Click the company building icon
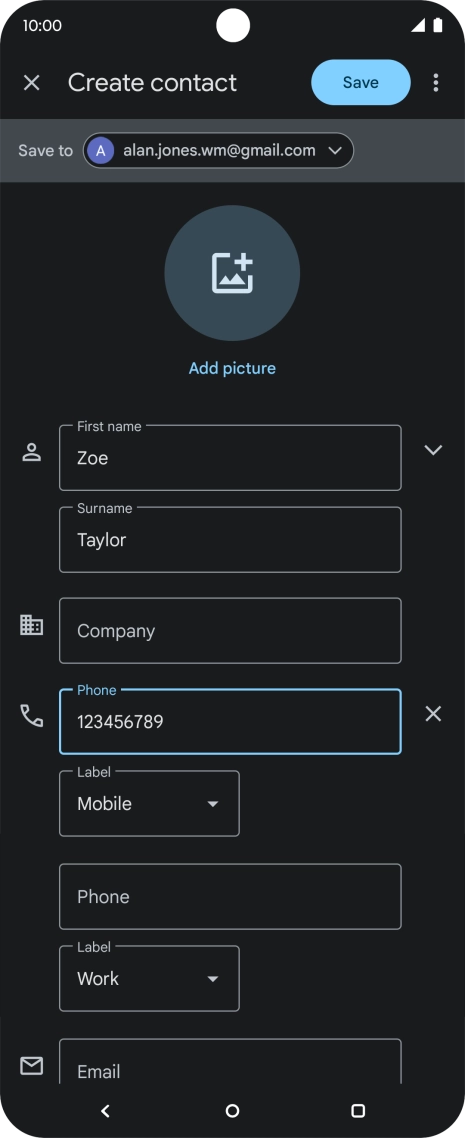This screenshot has height=1138, width=465. point(31,625)
